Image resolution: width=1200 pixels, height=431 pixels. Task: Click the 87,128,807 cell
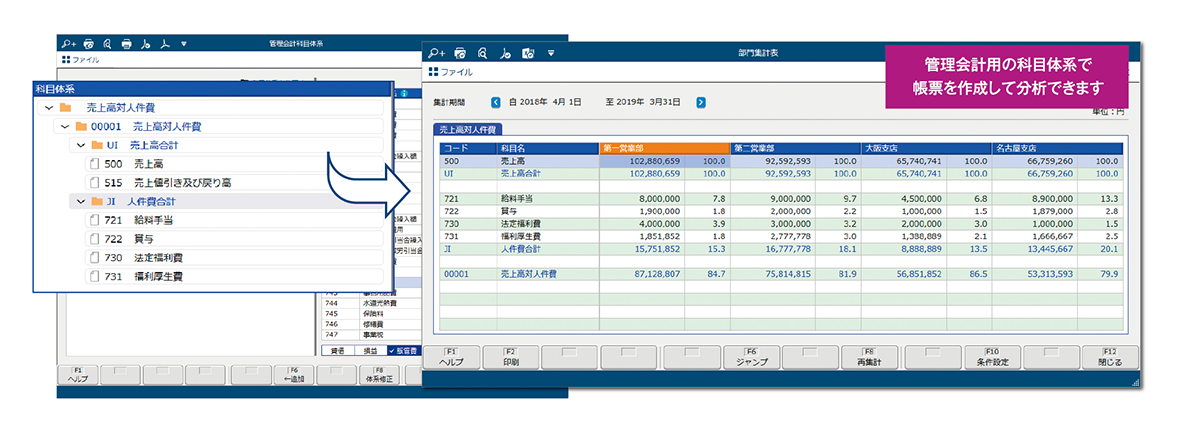tap(641, 273)
